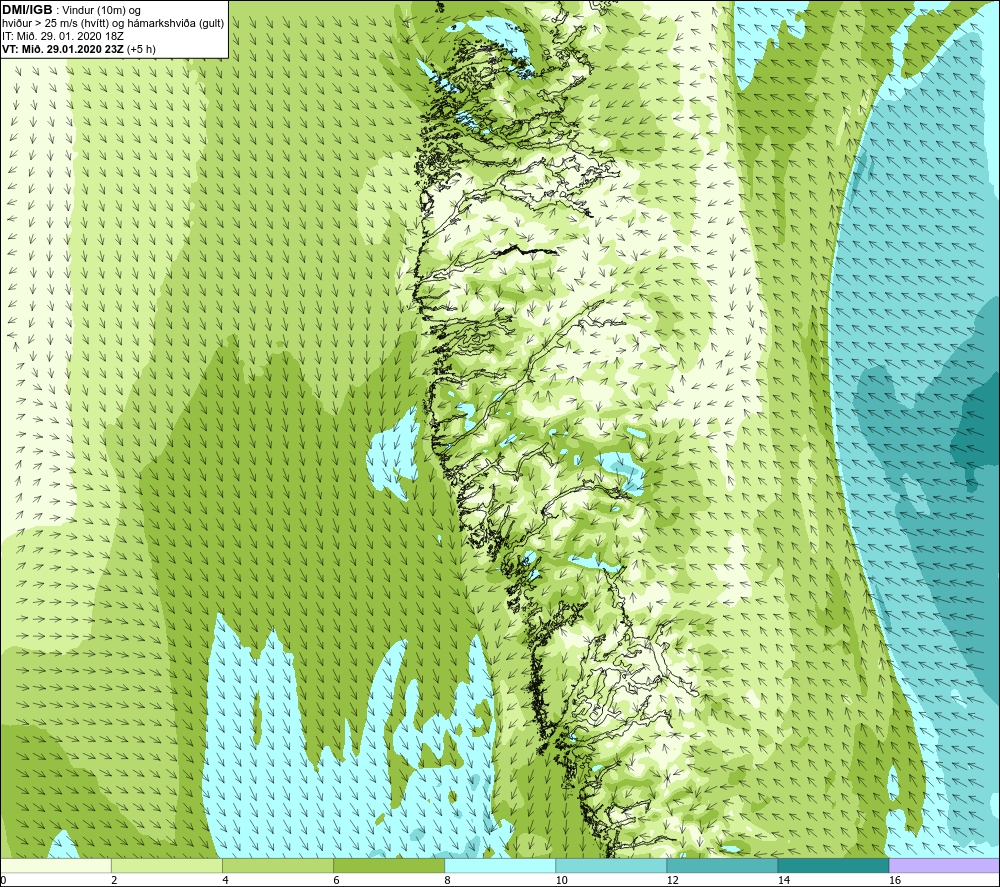Click the '12' tick label on scale
Viewport: 1000px width, 887px height.
click(x=672, y=880)
